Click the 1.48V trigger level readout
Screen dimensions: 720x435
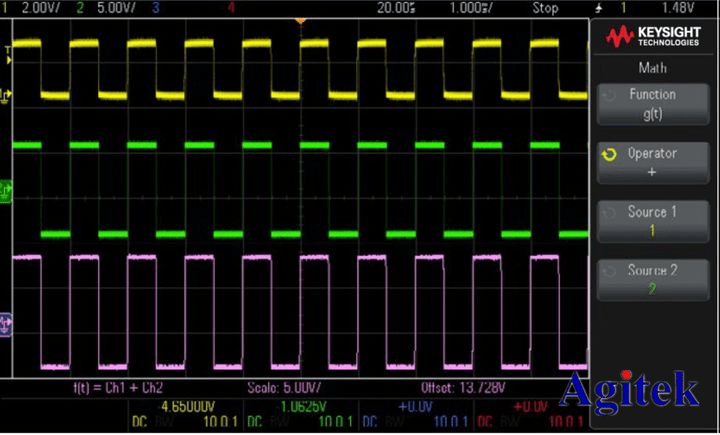678,8
